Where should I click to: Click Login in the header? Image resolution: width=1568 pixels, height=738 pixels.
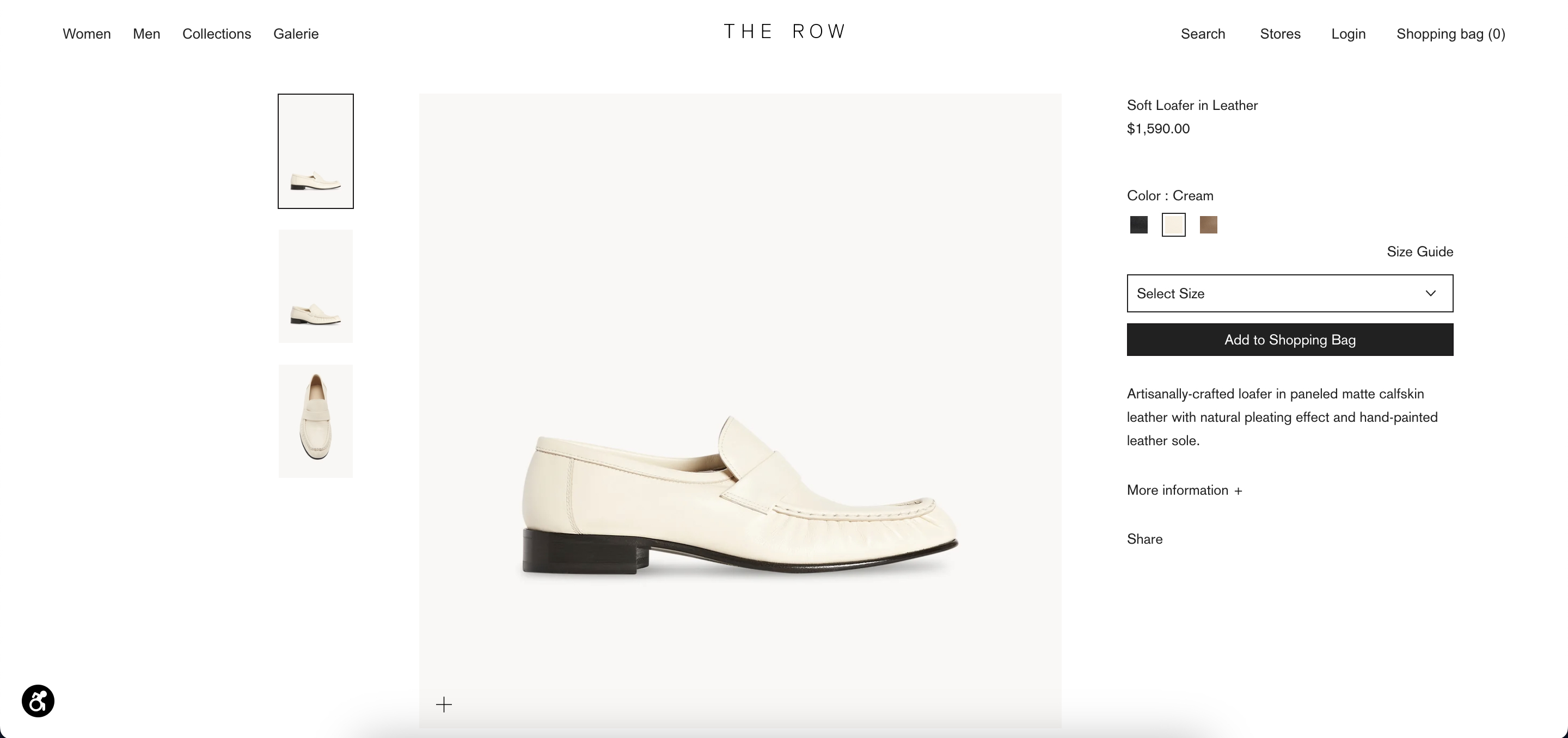[x=1348, y=34]
